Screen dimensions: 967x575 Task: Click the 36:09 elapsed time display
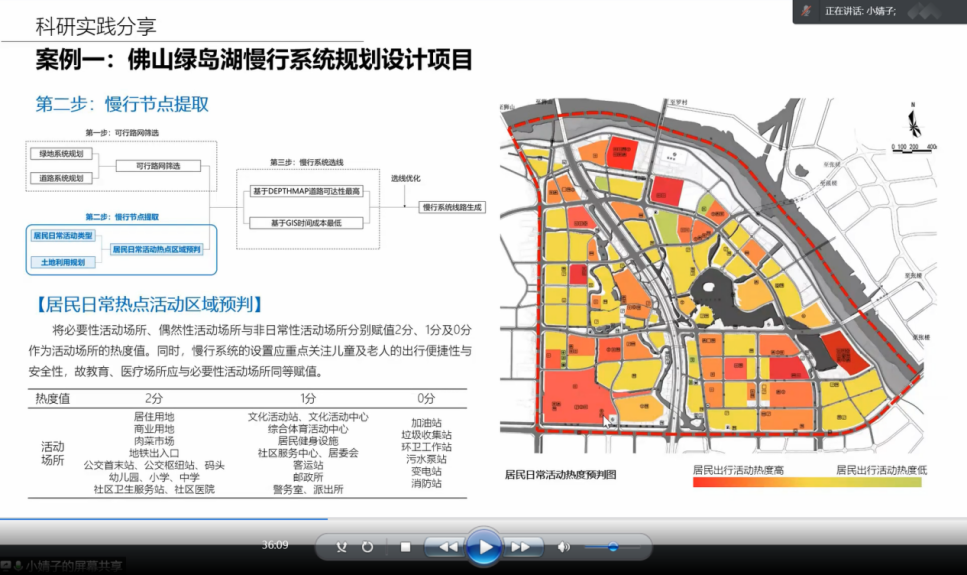tap(275, 545)
